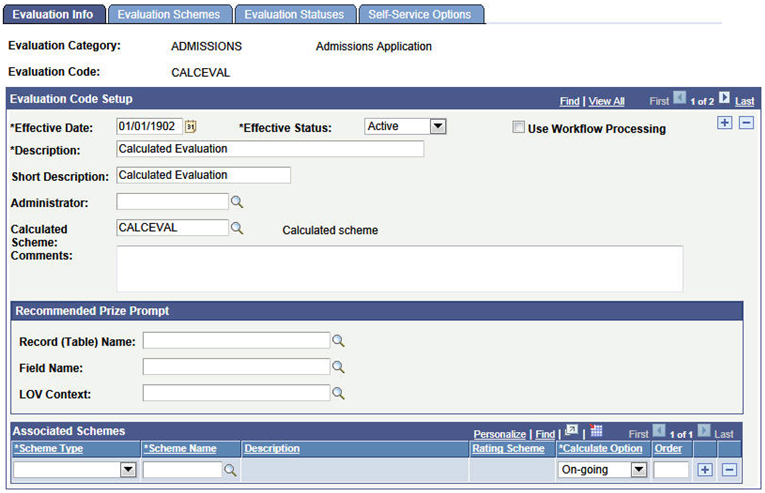The image size is (765, 493).
Task: Sort by Scheme Name column header
Action: [180, 449]
